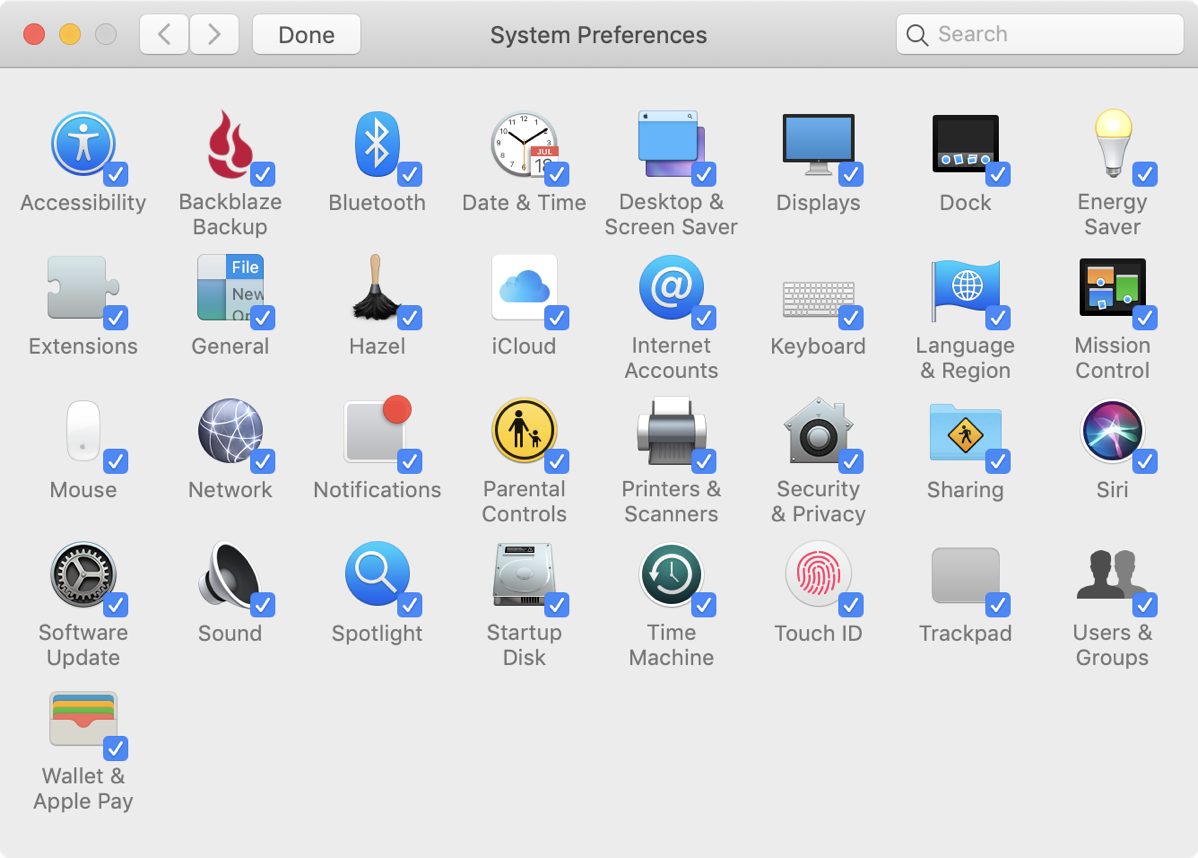Uncheck the Sound pane checkbox

pyautogui.click(x=263, y=605)
